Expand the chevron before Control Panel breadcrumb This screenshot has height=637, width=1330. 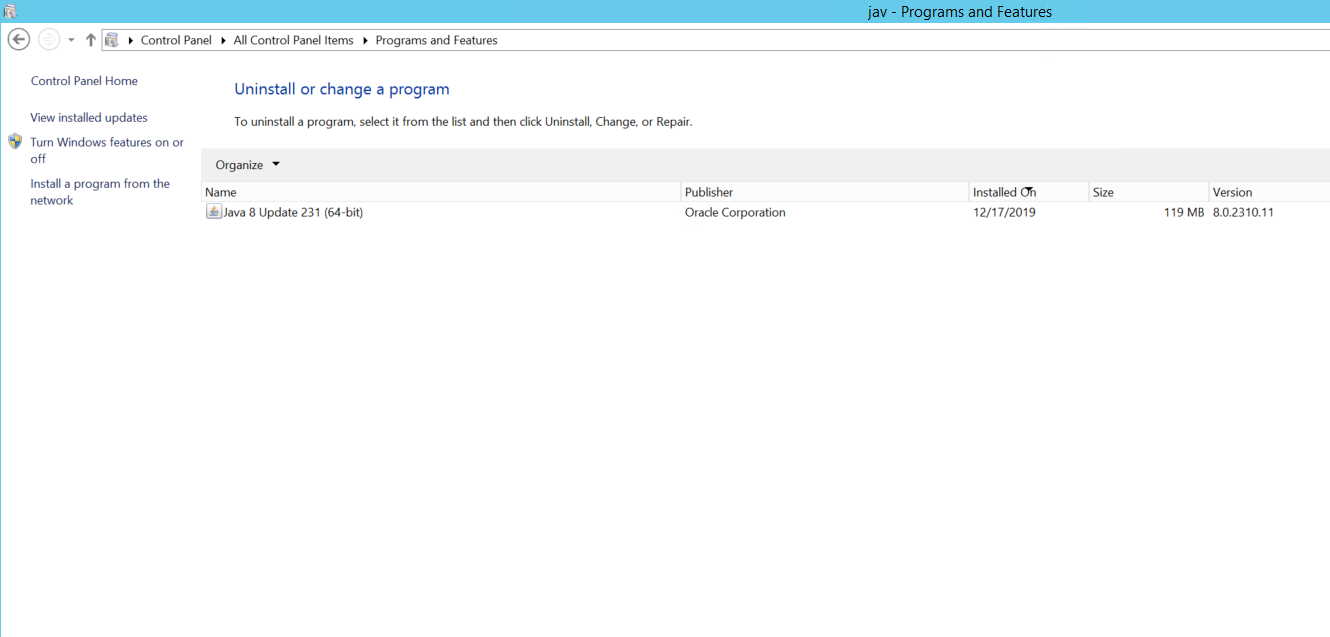[131, 40]
